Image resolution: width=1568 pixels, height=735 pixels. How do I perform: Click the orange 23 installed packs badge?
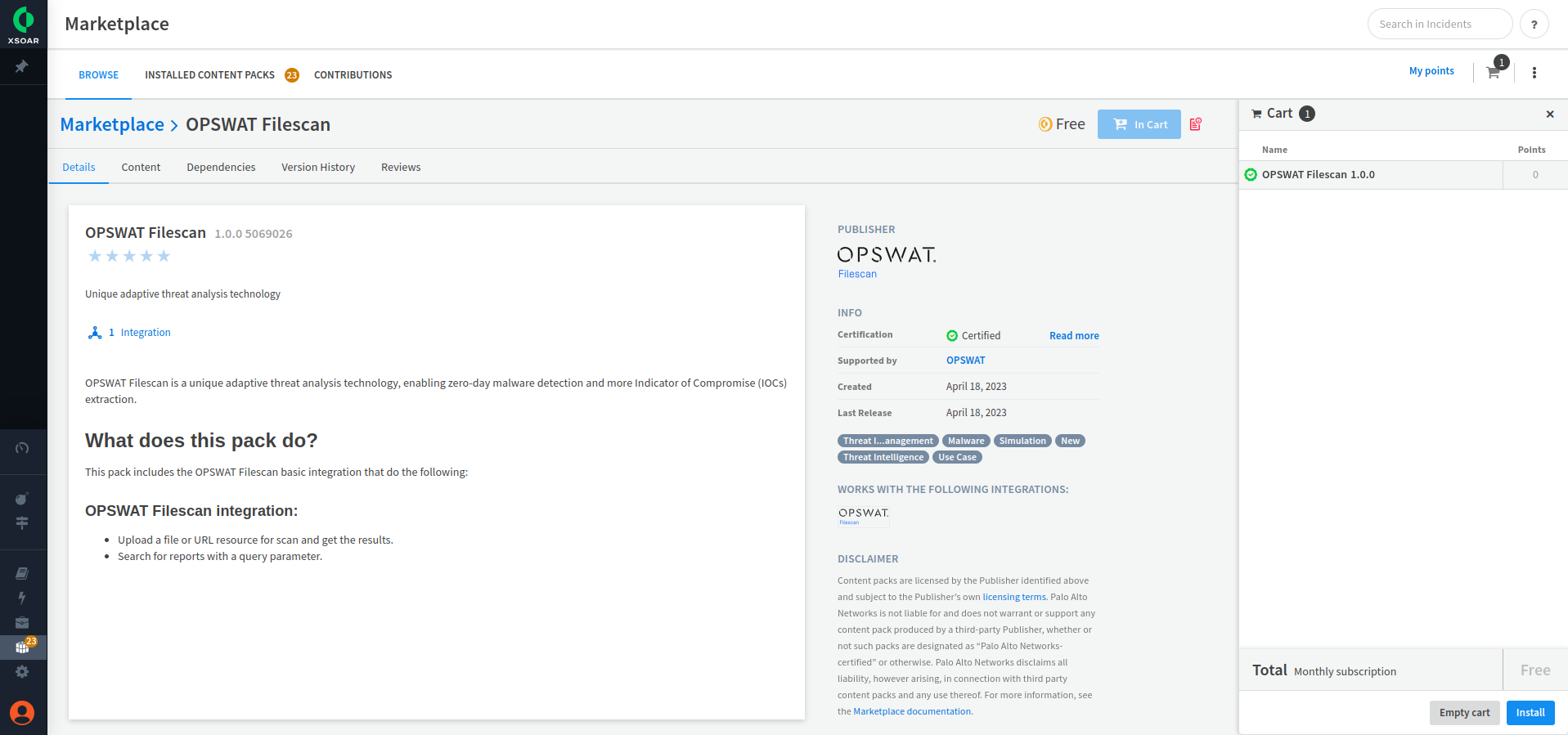coord(292,75)
